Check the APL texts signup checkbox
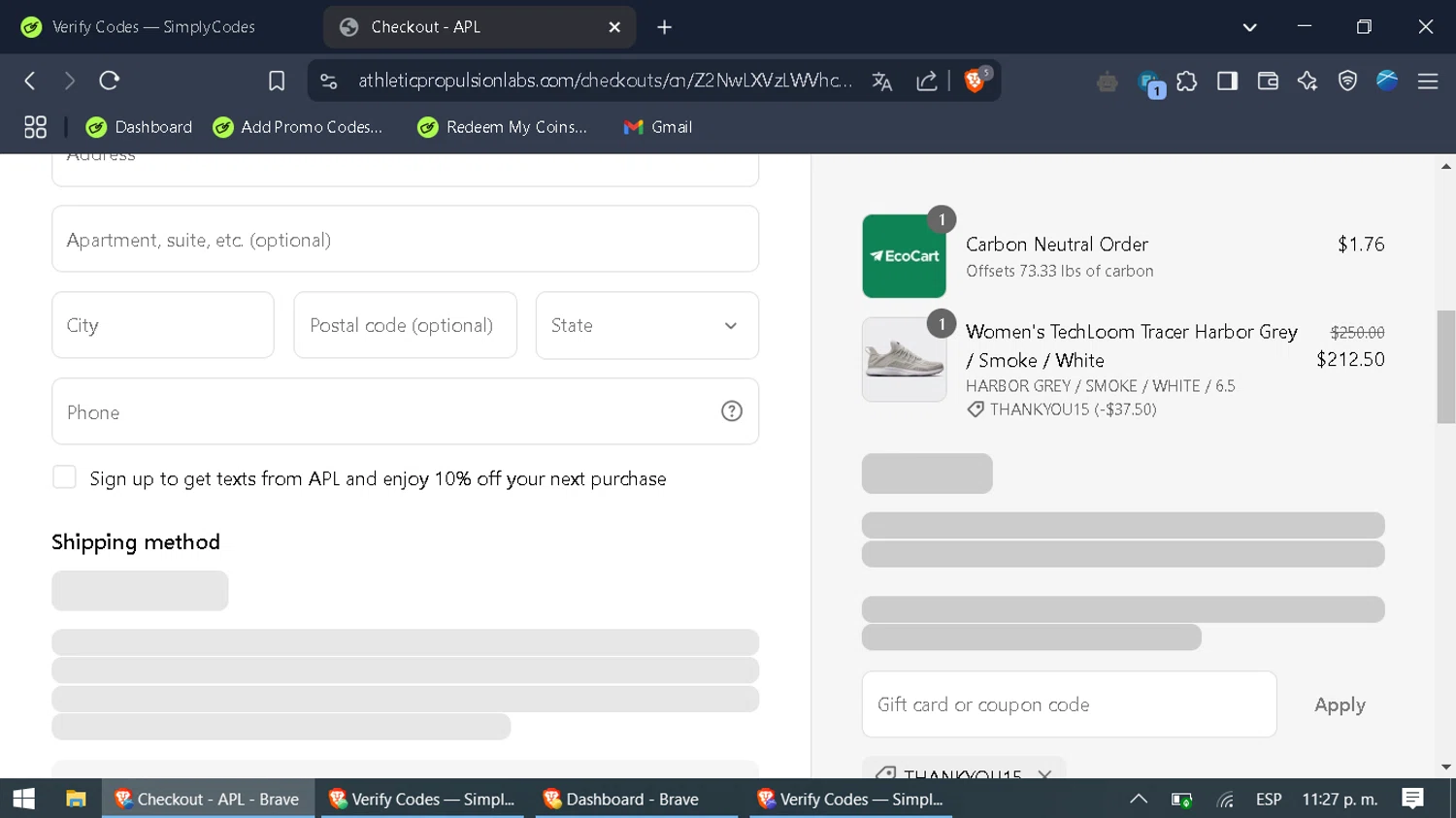The image size is (1456, 818). 64,476
